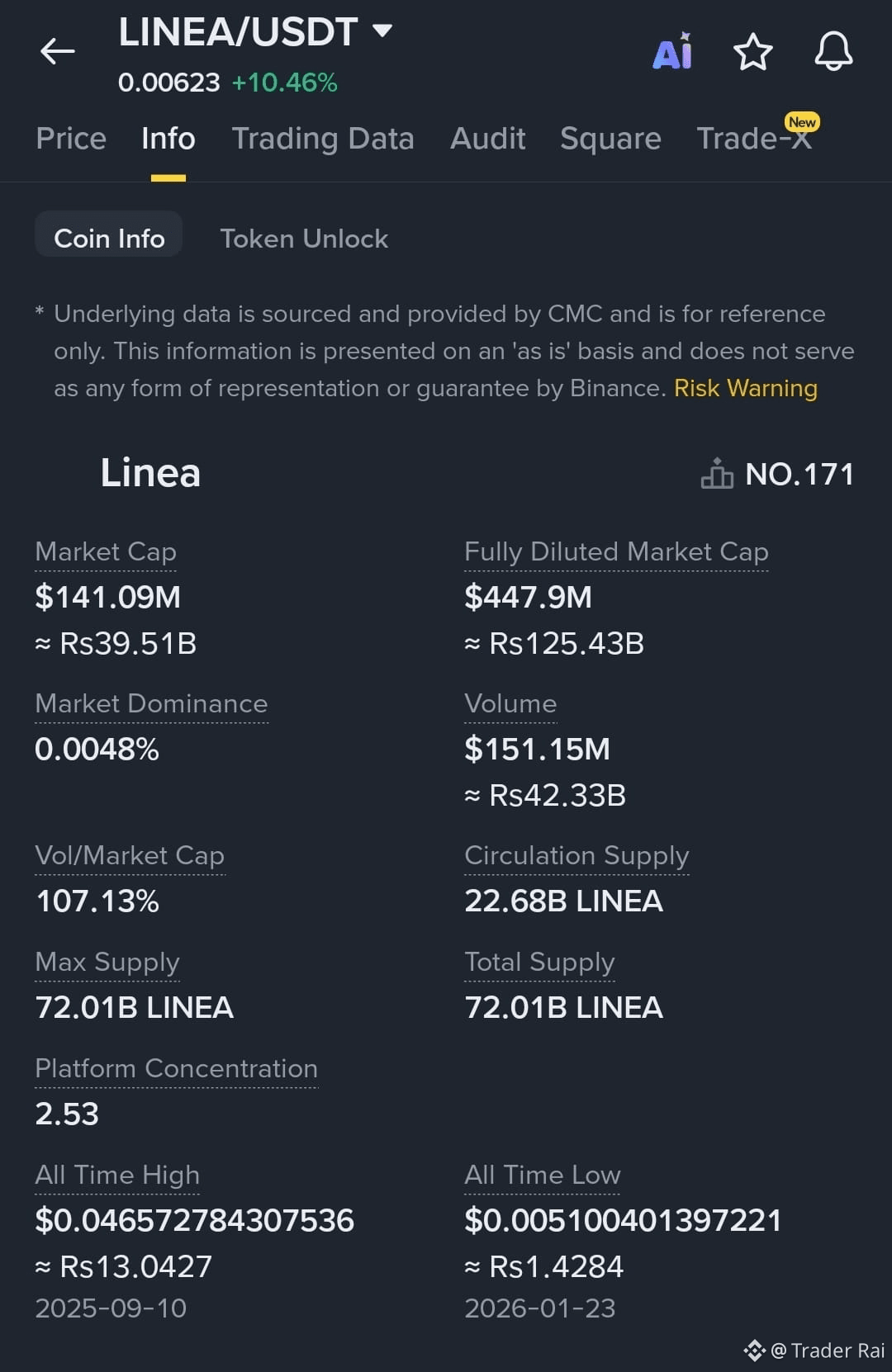This screenshot has width=892, height=1372.
Task: Show the Vol/Market Cap definition
Action: 130,855
